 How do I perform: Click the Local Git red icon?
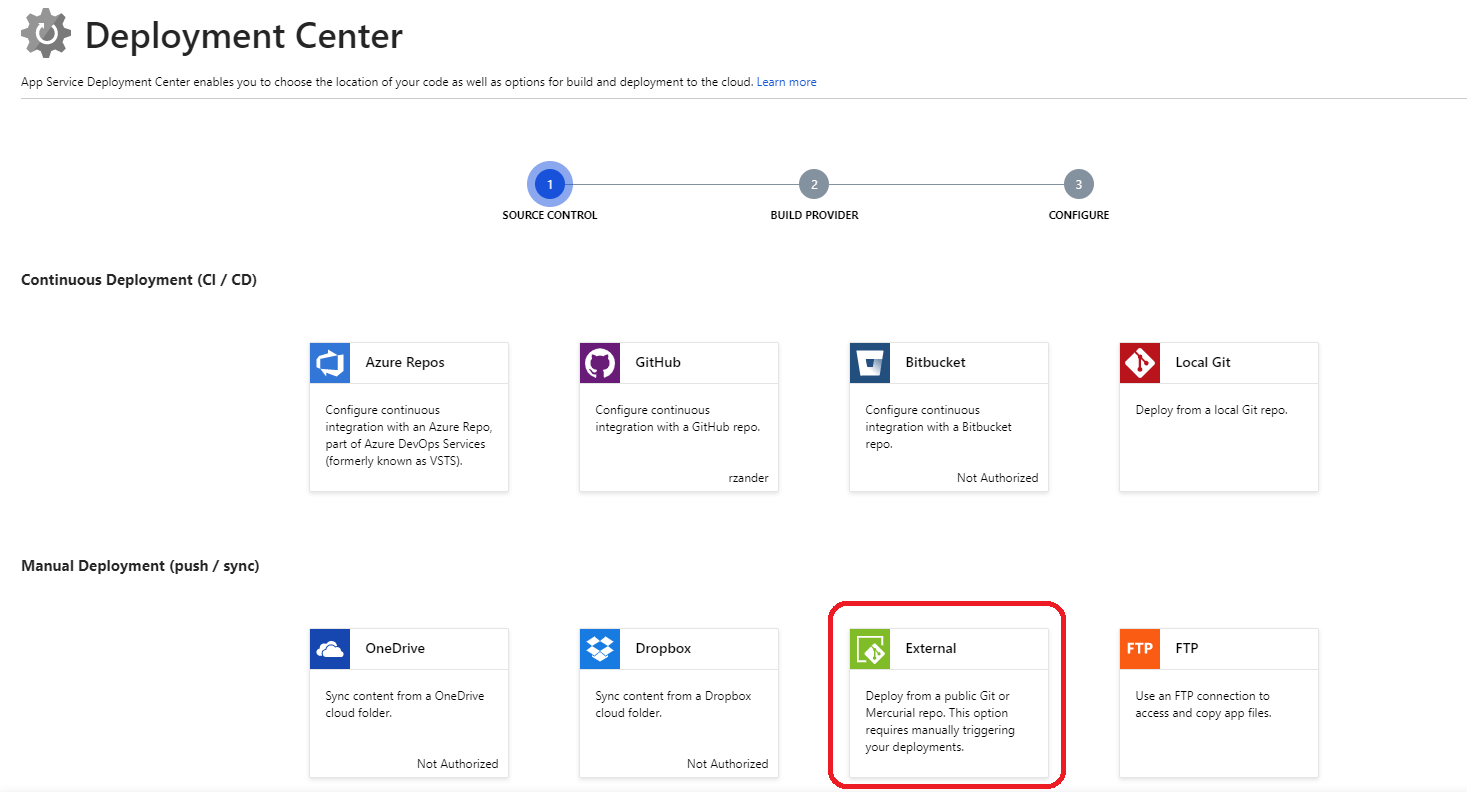1140,363
